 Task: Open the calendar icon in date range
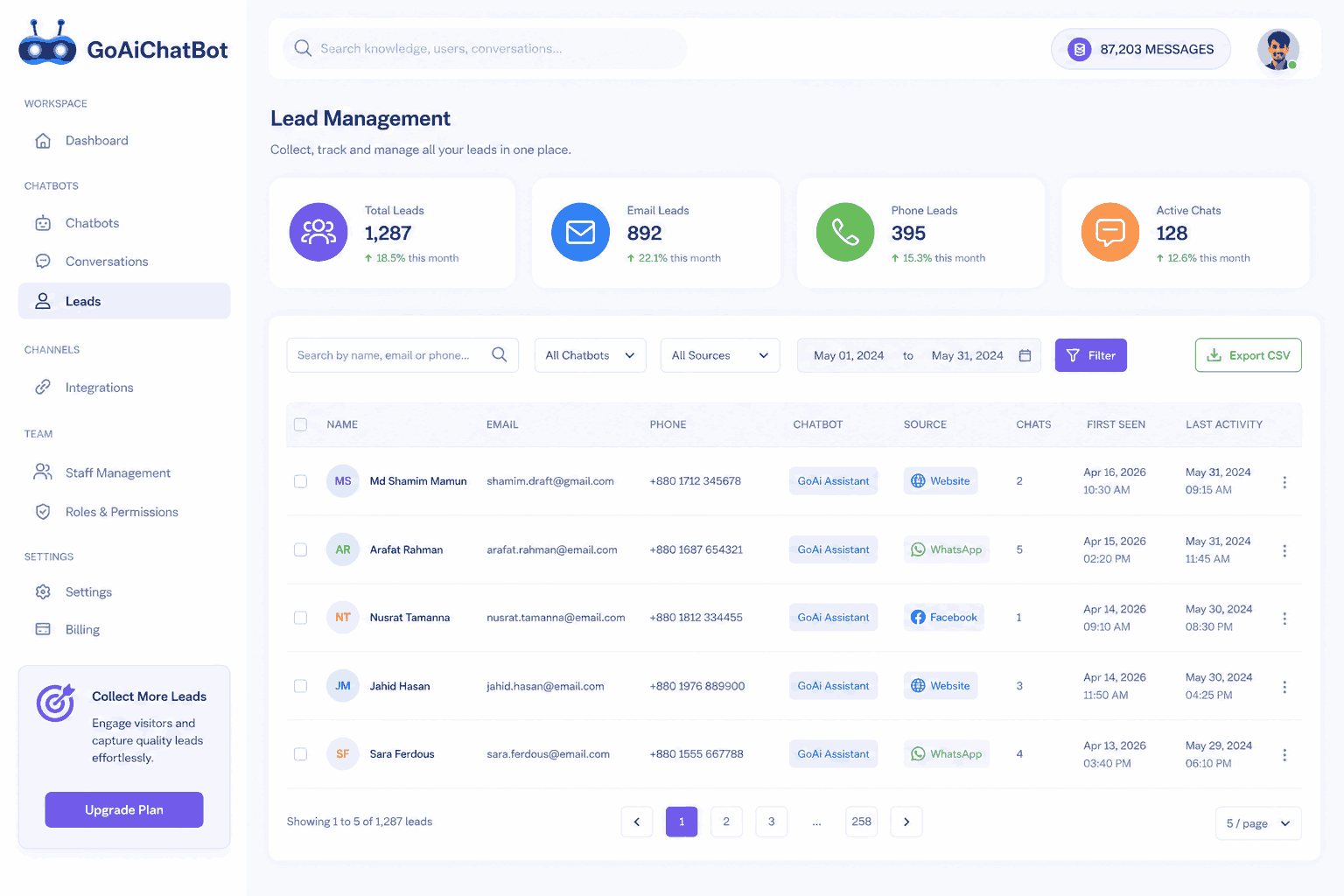pos(1025,355)
